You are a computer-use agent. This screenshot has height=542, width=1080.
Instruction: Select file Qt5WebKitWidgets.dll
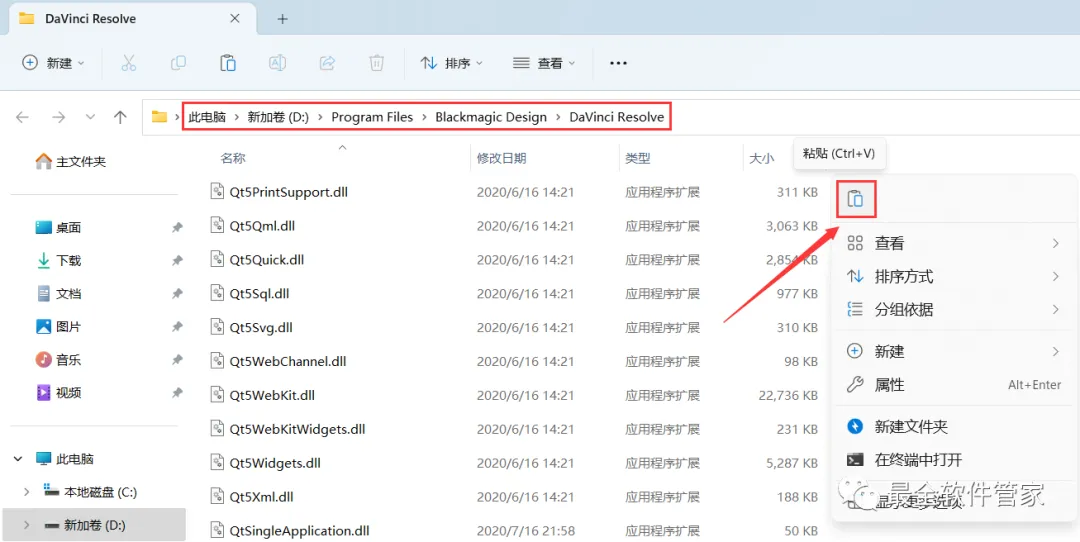click(x=298, y=429)
